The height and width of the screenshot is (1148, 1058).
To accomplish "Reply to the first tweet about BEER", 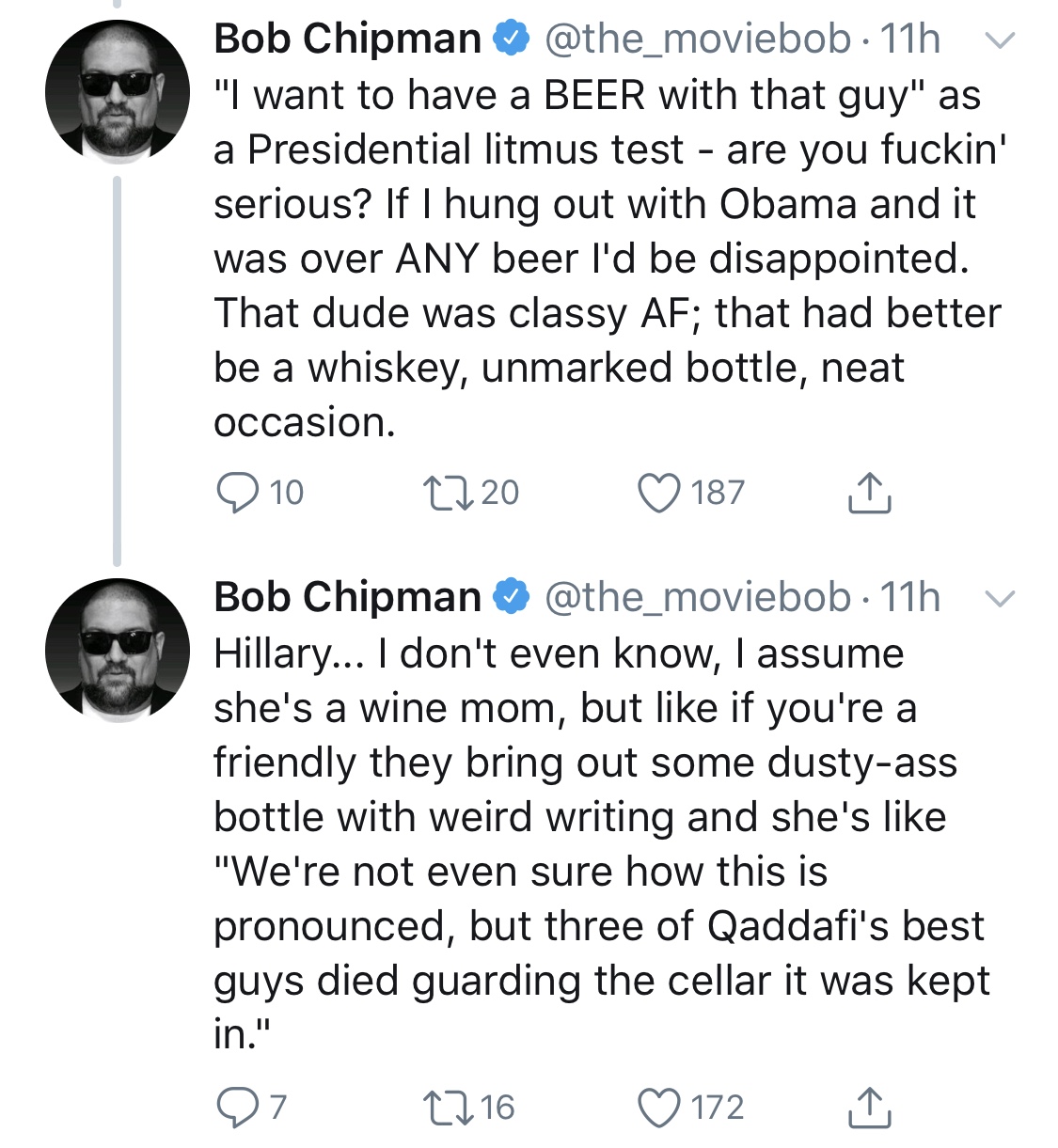I will 237,493.
